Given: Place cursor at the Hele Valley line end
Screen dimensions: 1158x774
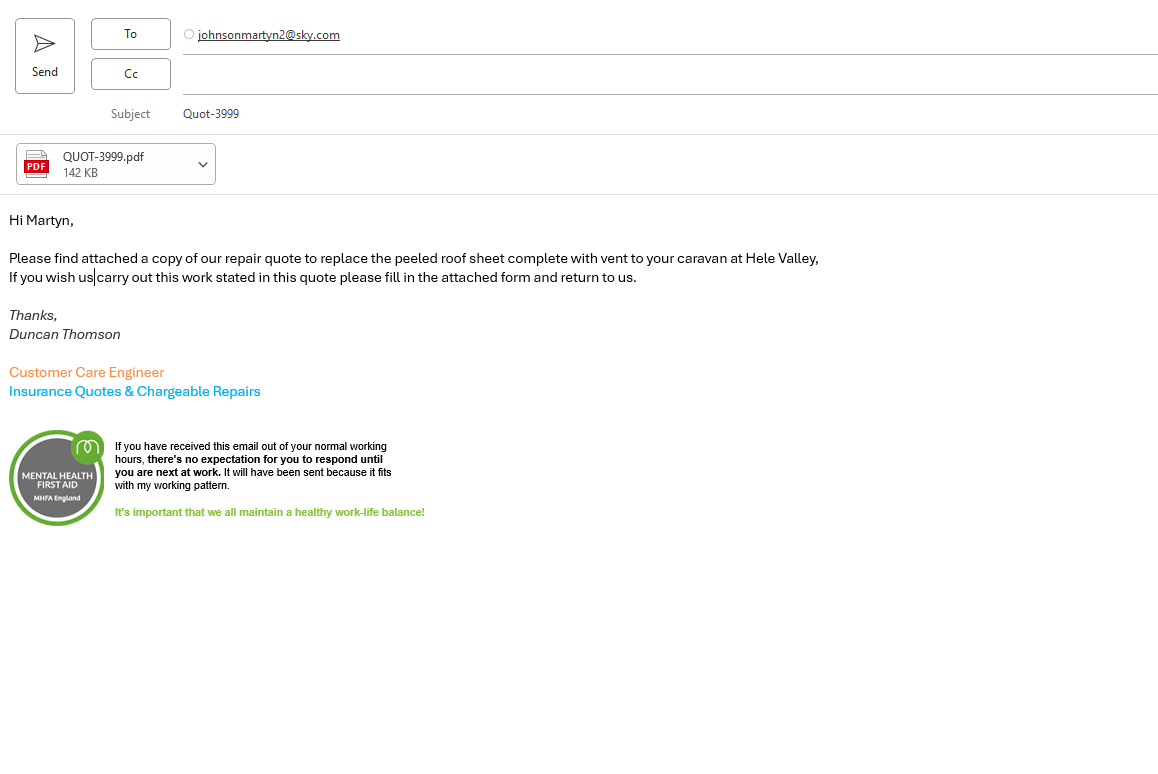Looking at the screenshot, I should click(x=819, y=258).
